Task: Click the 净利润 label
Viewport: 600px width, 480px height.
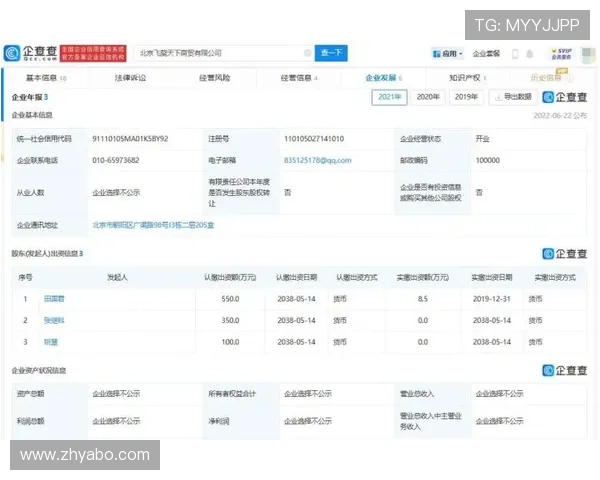Action: point(218,421)
